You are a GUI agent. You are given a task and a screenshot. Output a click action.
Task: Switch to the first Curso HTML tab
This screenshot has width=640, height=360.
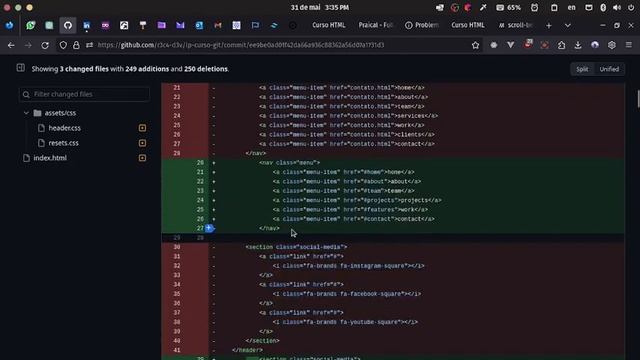[x=329, y=25]
